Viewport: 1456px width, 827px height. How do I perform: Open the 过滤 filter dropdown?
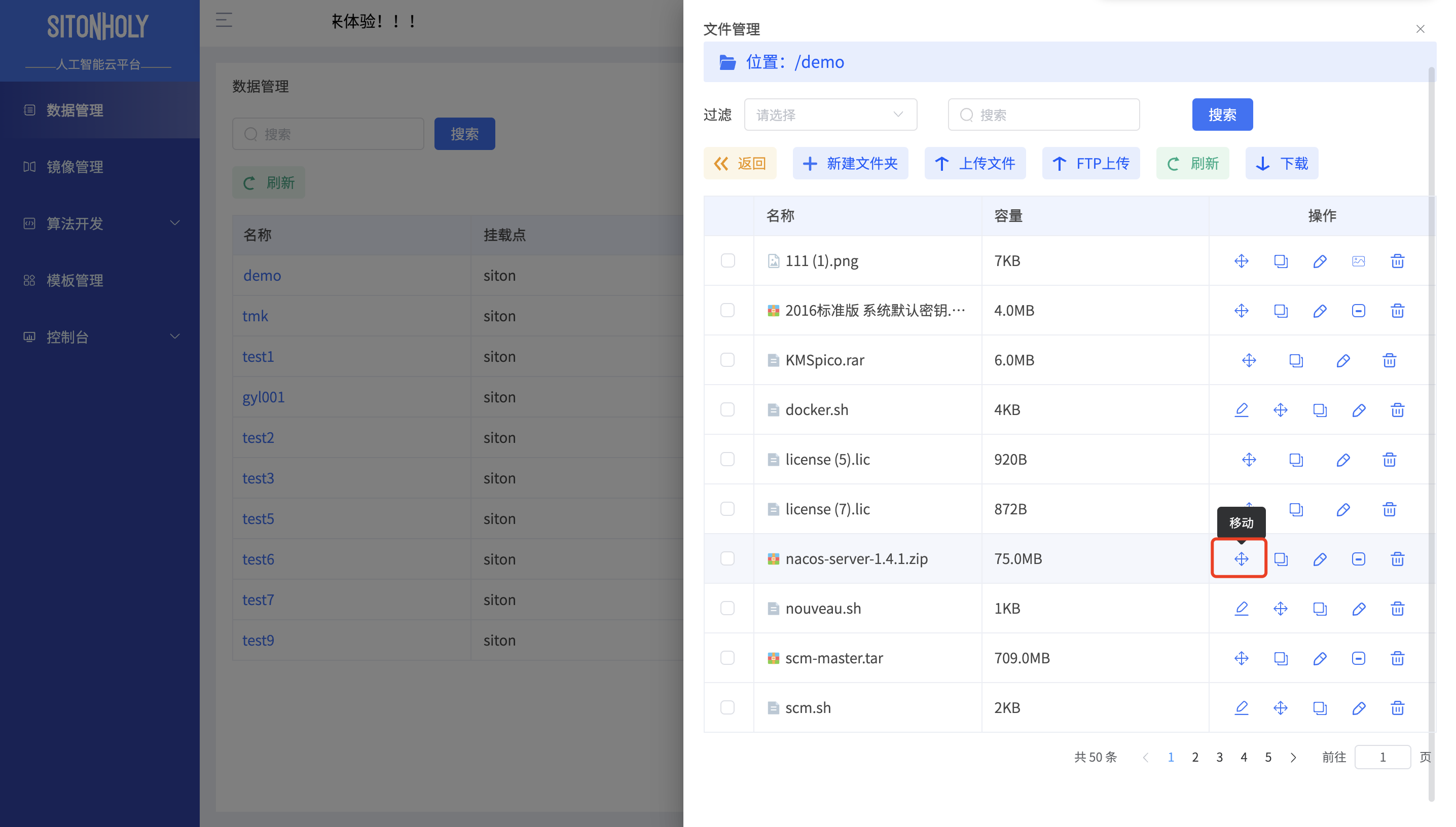point(830,115)
